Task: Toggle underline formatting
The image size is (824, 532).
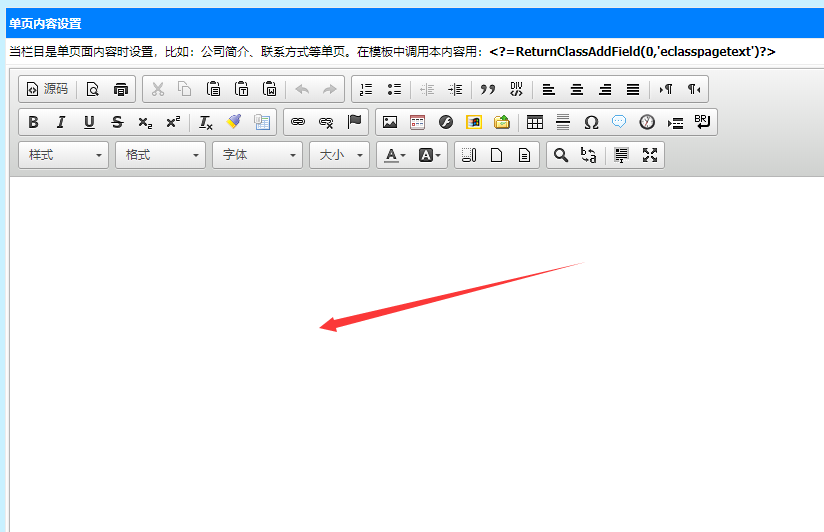Action: pos(89,122)
